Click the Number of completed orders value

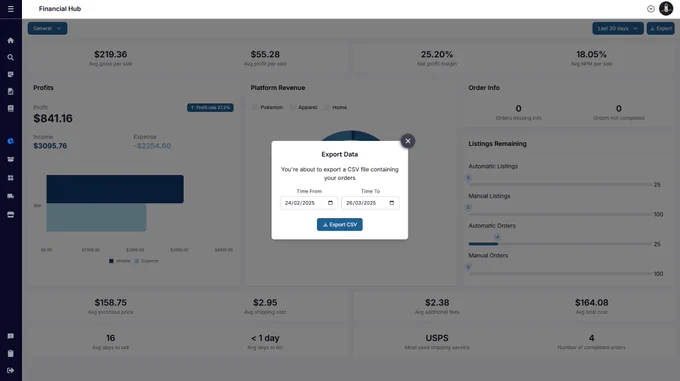pyautogui.click(x=592, y=338)
